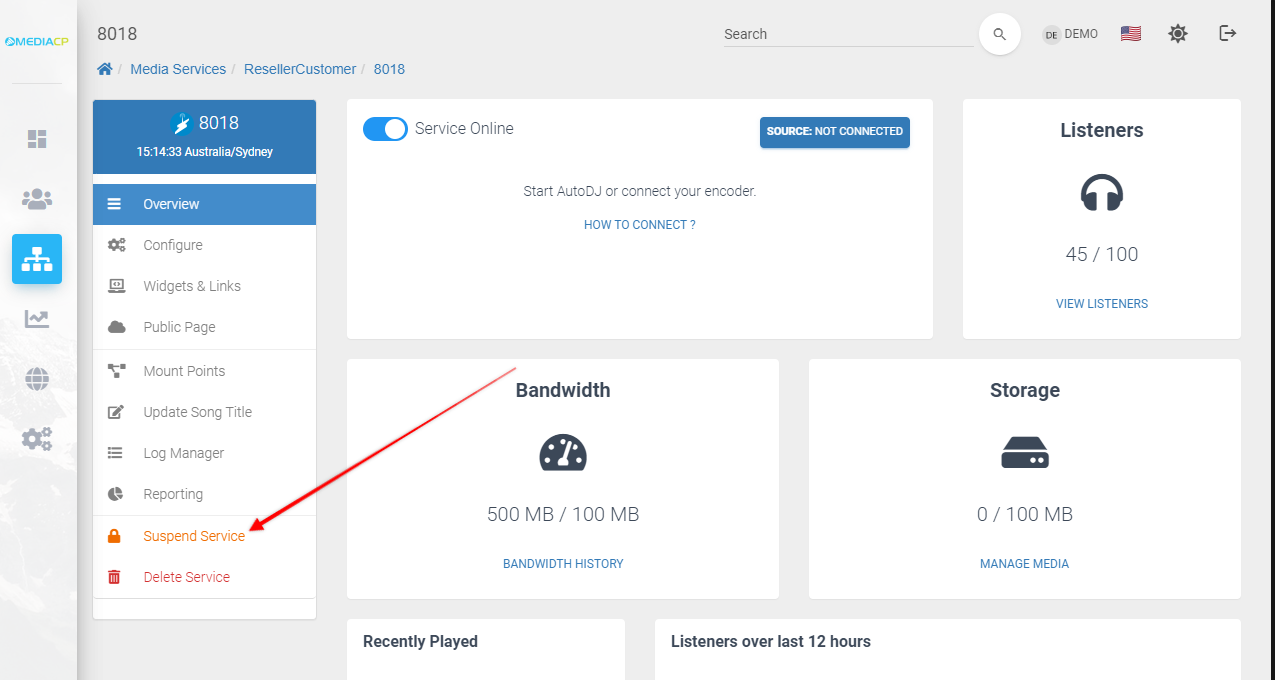Choose Delete Service option
Screen dimensions: 1275x680
point(204,577)
